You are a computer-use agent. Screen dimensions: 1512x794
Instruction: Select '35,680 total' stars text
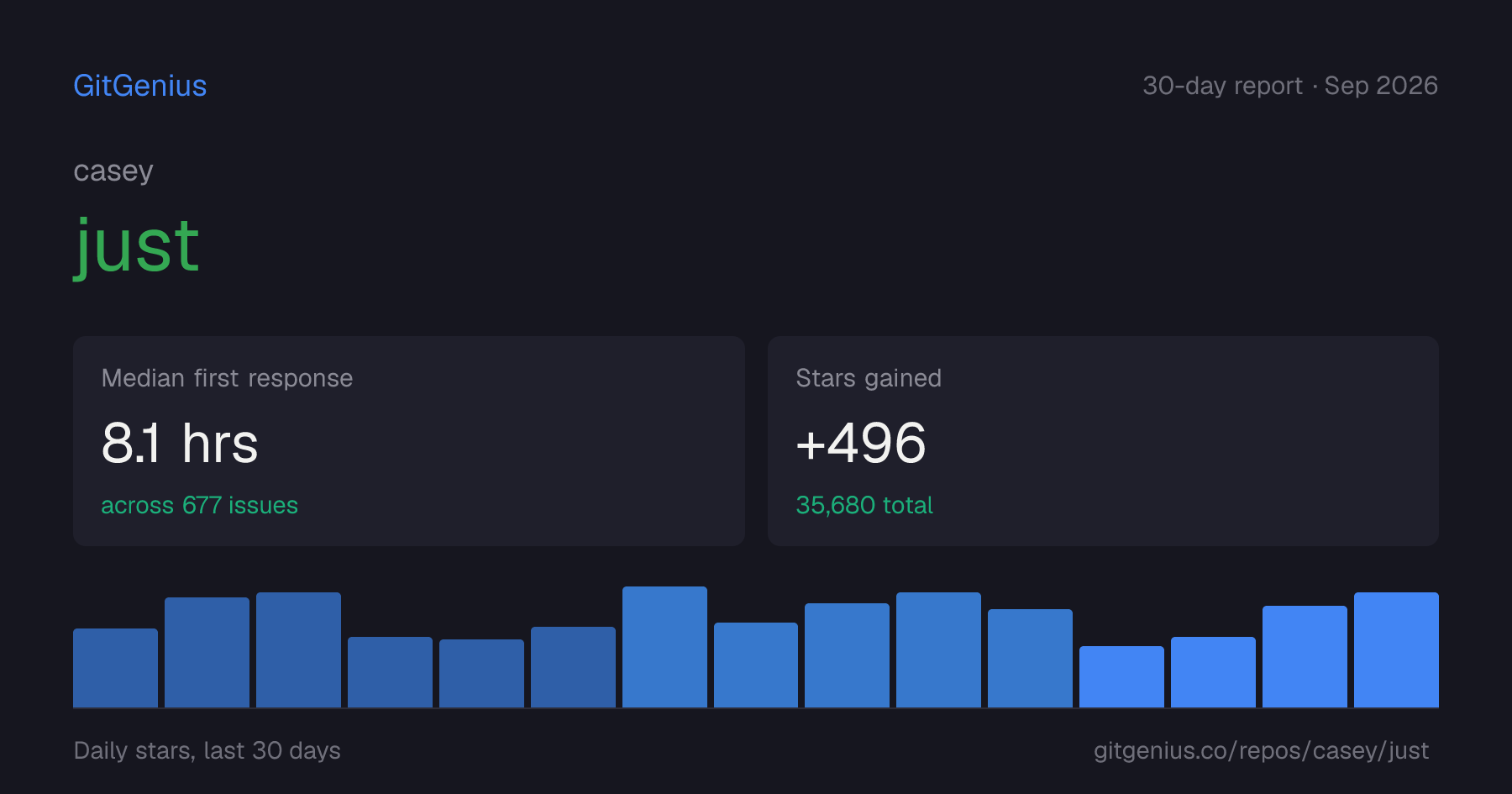click(864, 505)
